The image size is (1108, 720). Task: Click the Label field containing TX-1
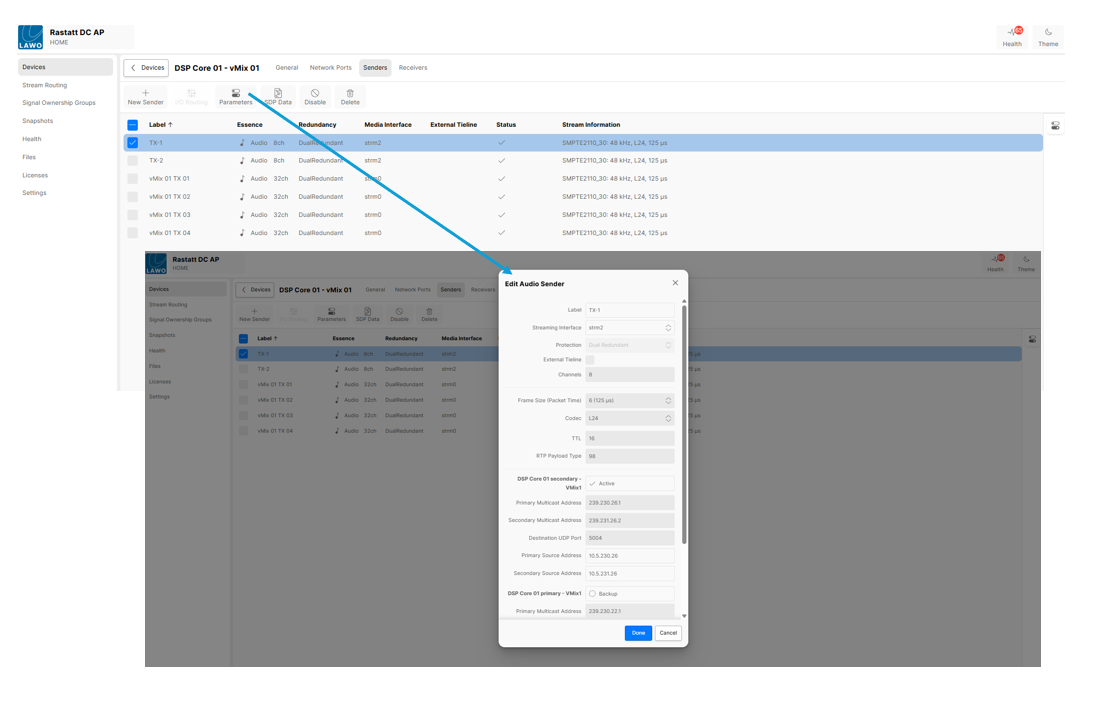click(629, 310)
